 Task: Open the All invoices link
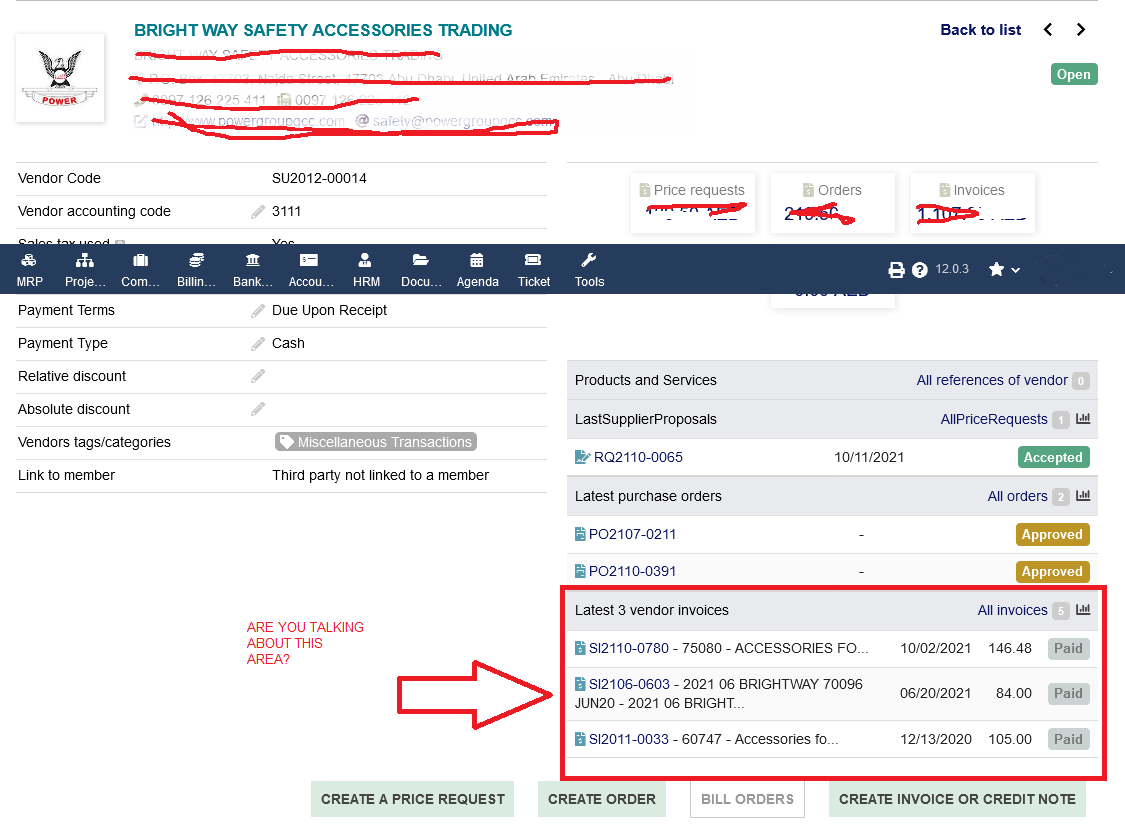(x=1012, y=610)
